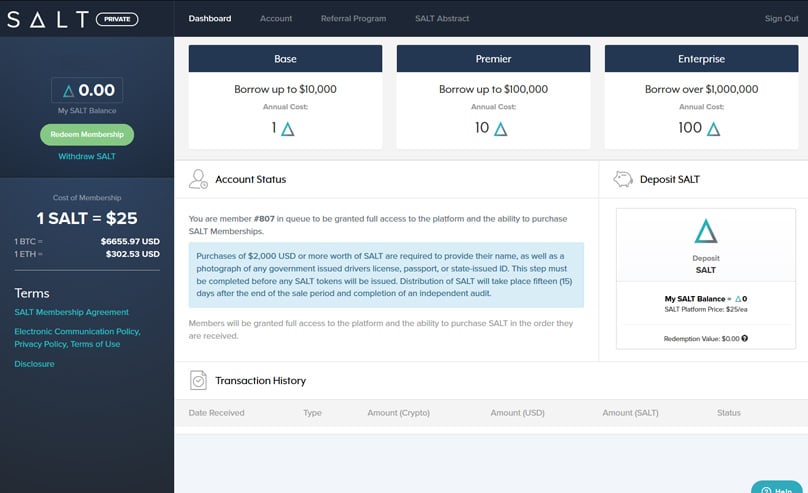
Task: Click the PRIVATE badge next to logo
Action: tap(117, 20)
